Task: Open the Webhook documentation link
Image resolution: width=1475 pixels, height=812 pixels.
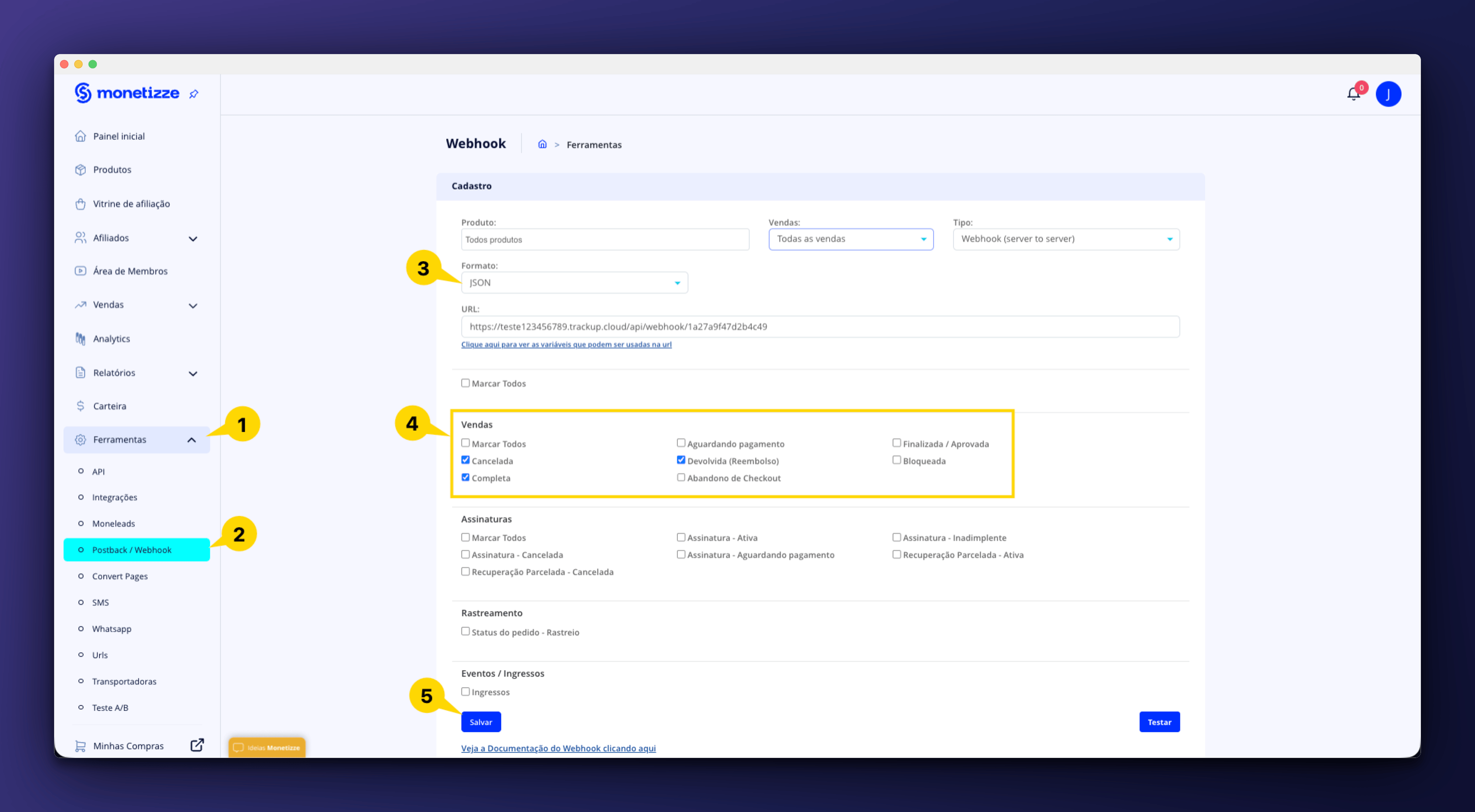Action: point(558,748)
